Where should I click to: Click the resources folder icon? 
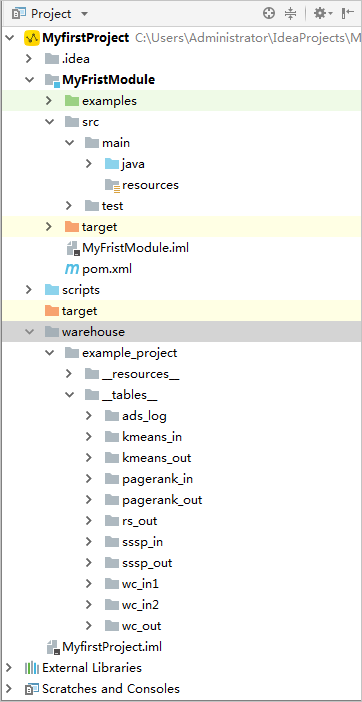112,185
